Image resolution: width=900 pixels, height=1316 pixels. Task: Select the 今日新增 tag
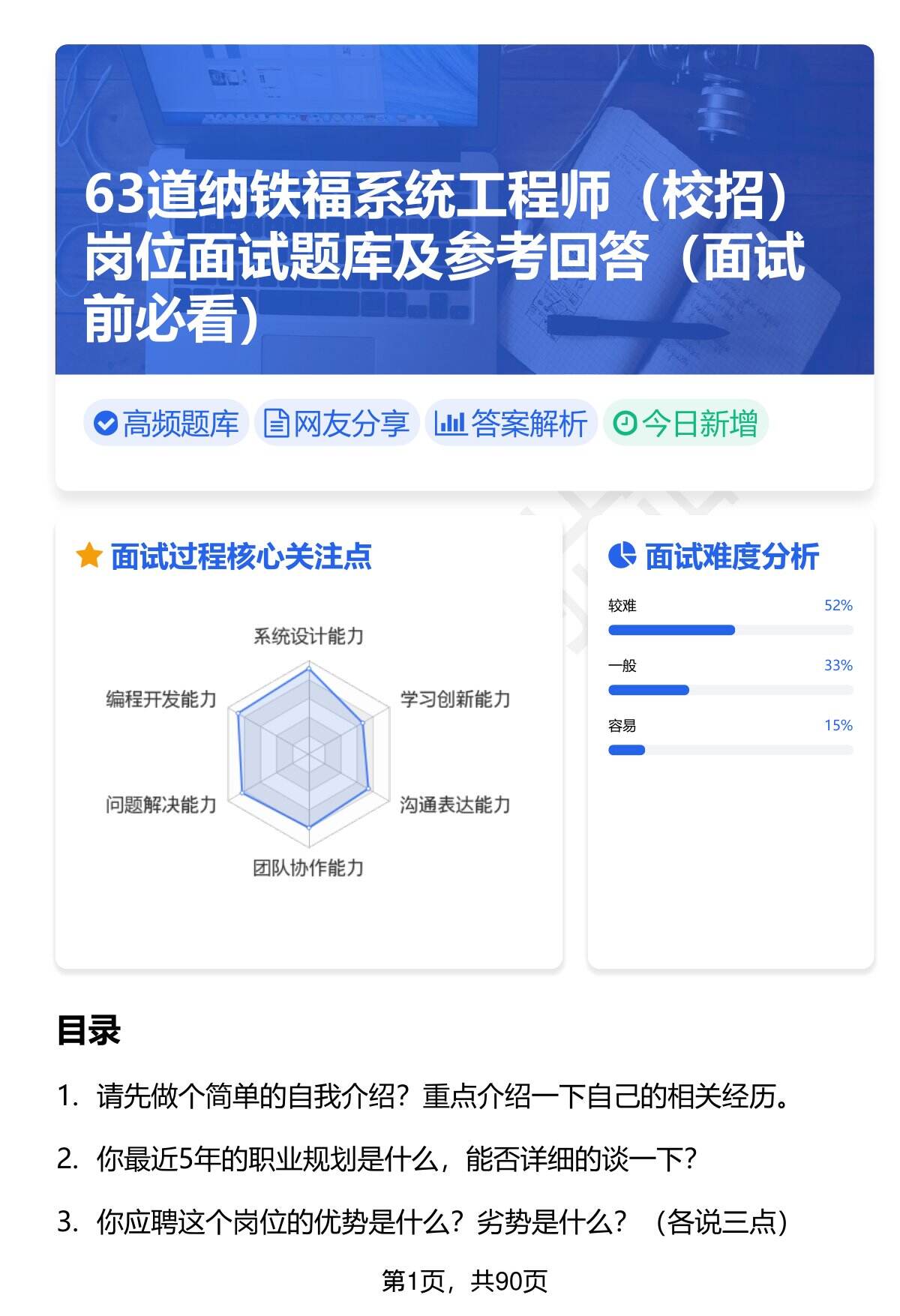[685, 424]
